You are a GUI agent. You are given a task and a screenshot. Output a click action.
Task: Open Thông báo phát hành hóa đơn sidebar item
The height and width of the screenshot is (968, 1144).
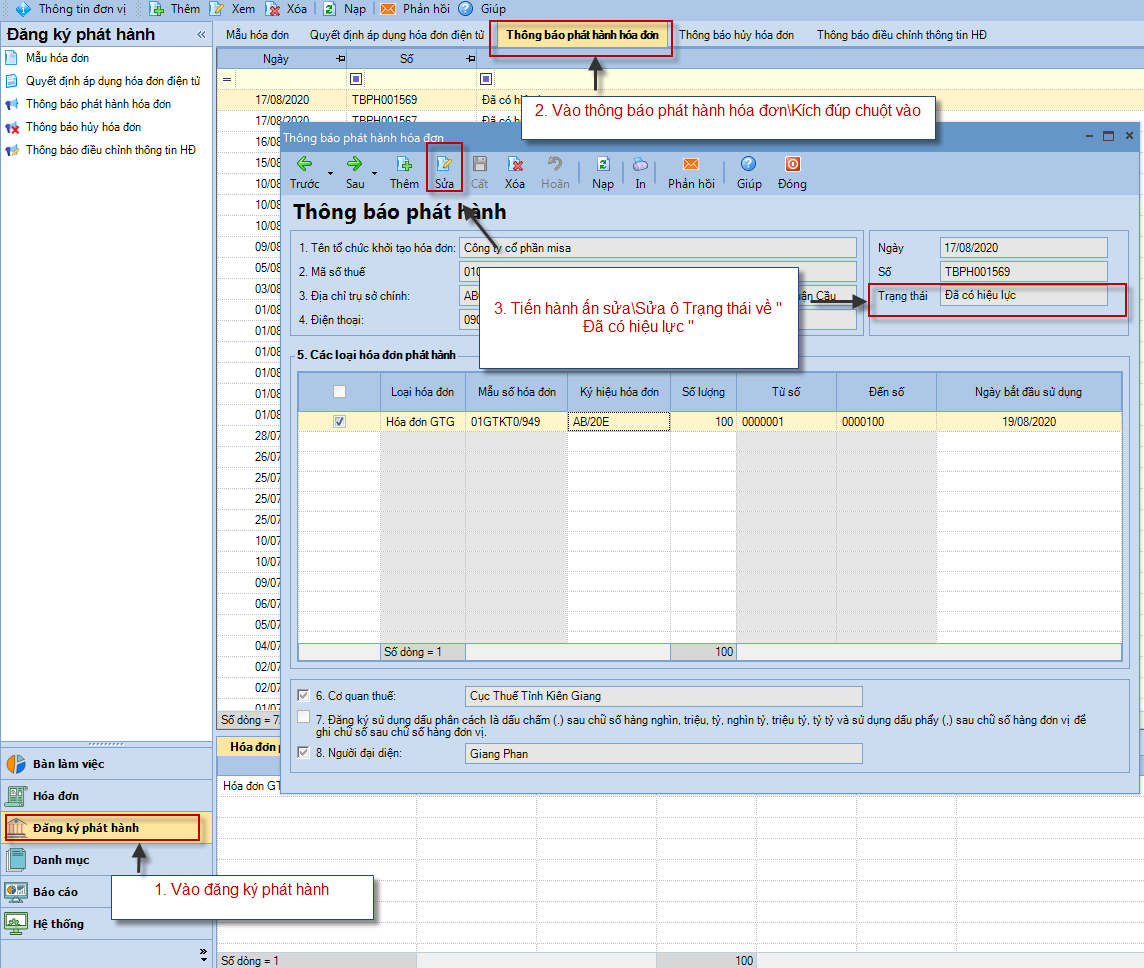(98, 104)
